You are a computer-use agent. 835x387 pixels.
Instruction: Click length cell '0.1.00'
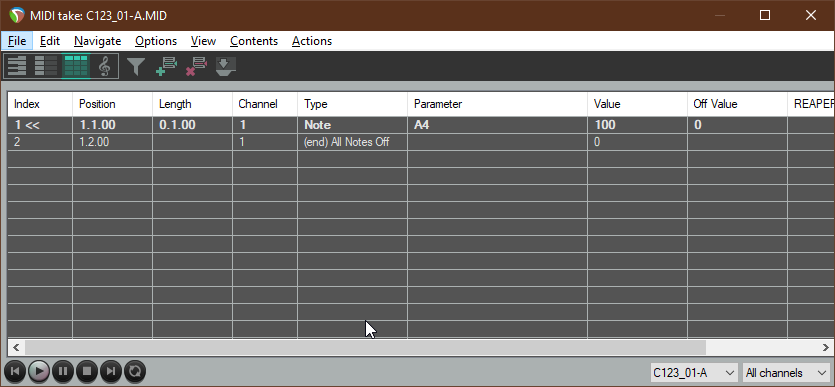pos(192,125)
